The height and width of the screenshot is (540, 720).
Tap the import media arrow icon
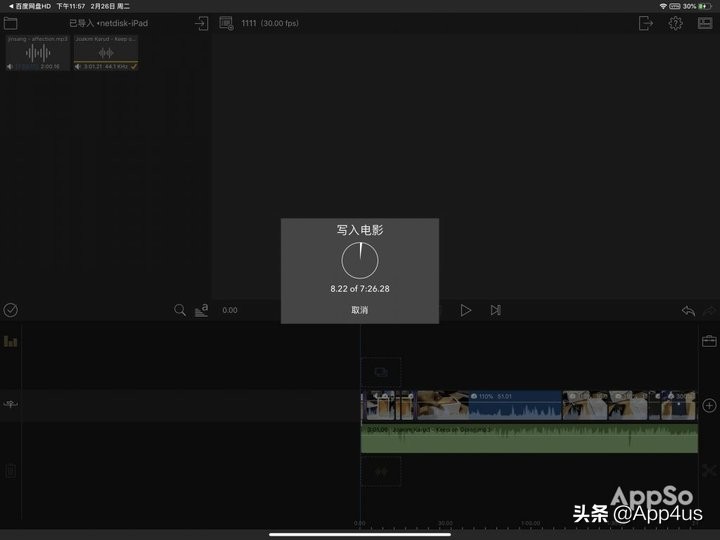[201, 23]
